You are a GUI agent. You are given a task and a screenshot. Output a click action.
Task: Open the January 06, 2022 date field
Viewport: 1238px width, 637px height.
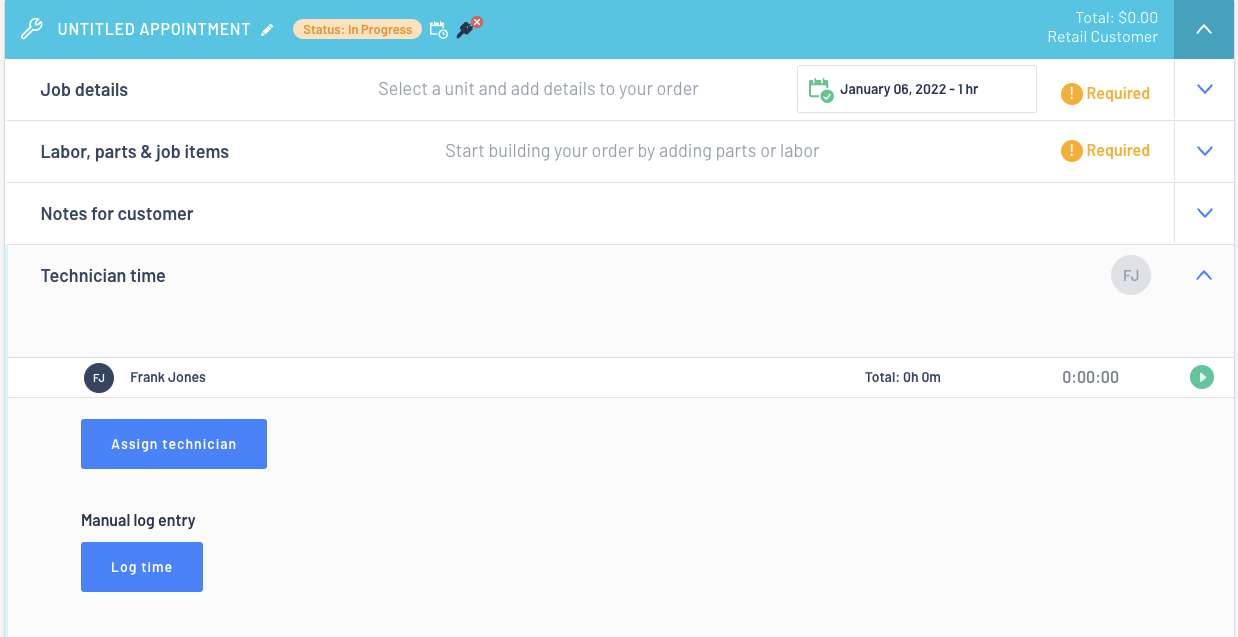pyautogui.click(x=917, y=89)
